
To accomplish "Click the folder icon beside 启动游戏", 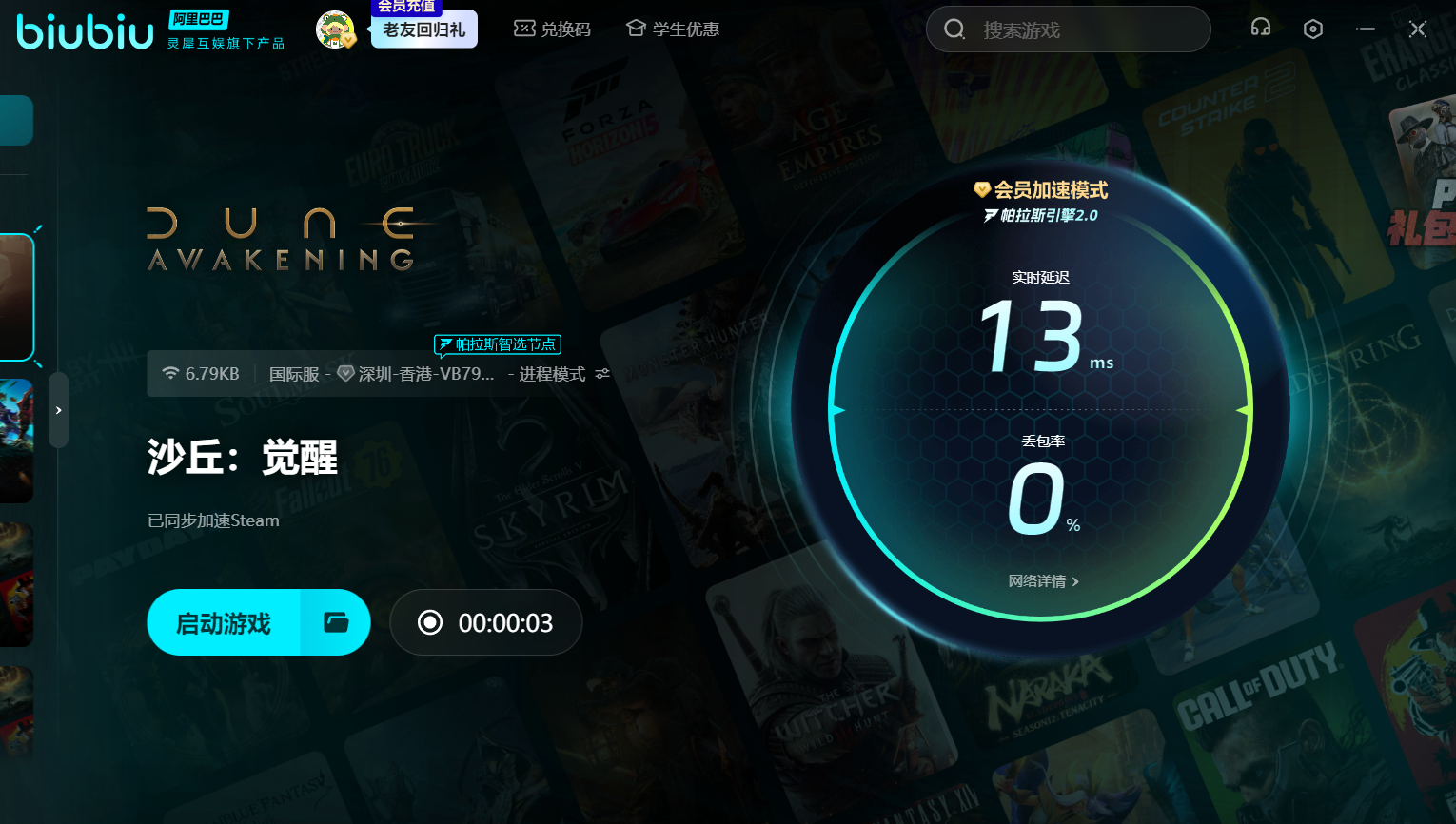I will (x=336, y=622).
